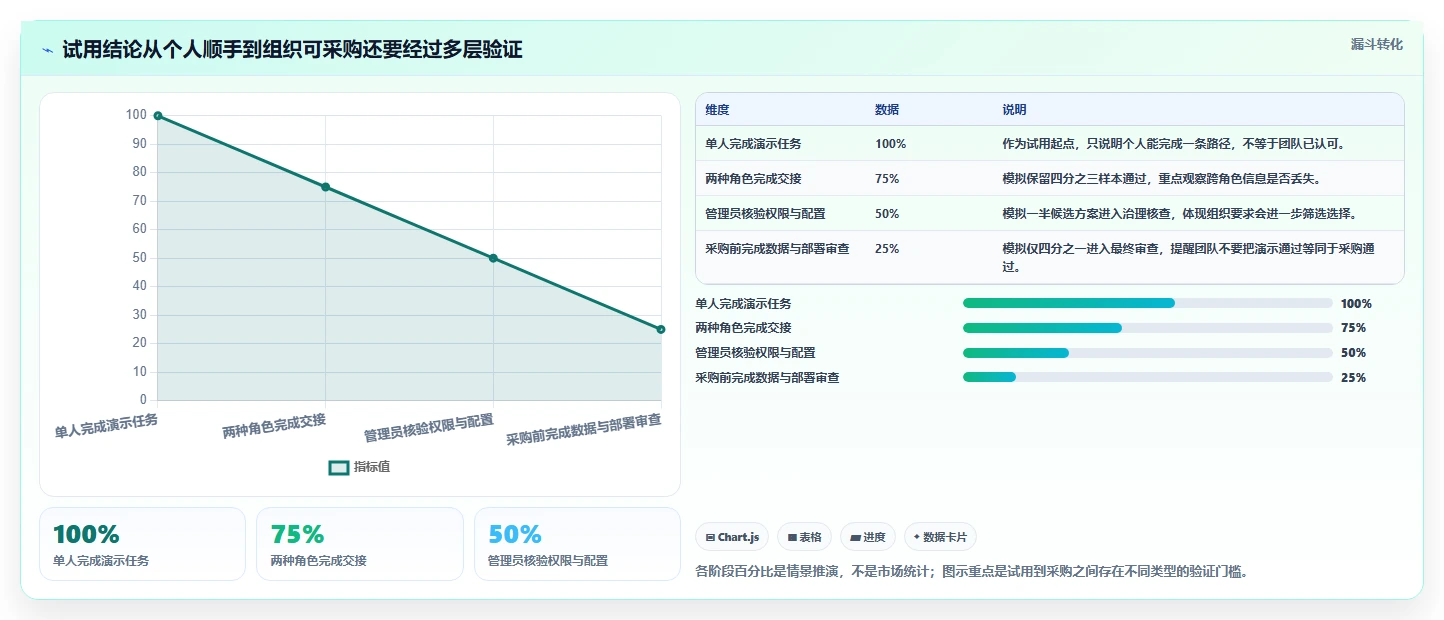1444x620 pixels.
Task: Click the page title 试用结论从个人顺手到组织可采购
Action: (x=292, y=50)
